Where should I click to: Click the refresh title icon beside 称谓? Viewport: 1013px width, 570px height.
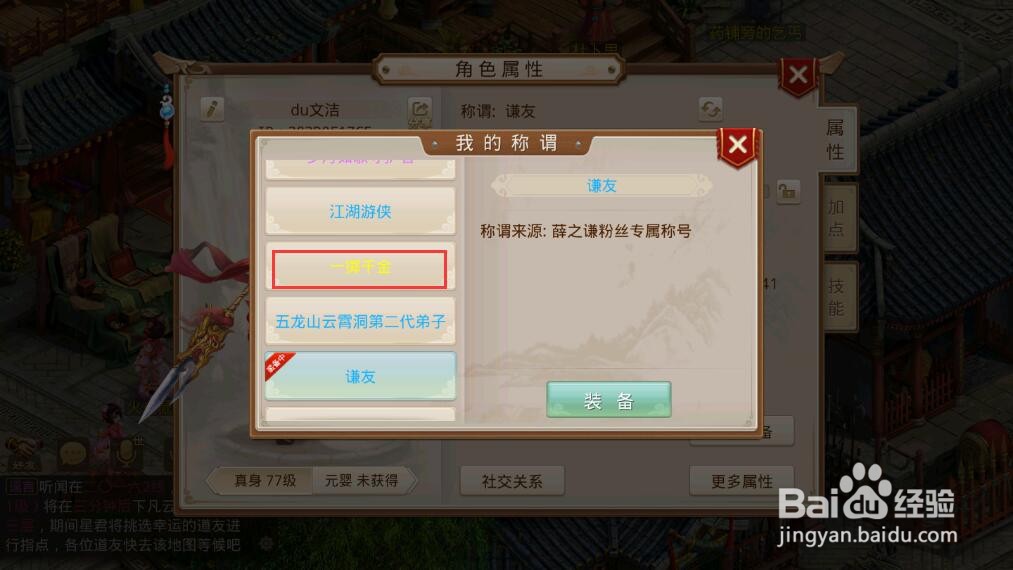(710, 109)
